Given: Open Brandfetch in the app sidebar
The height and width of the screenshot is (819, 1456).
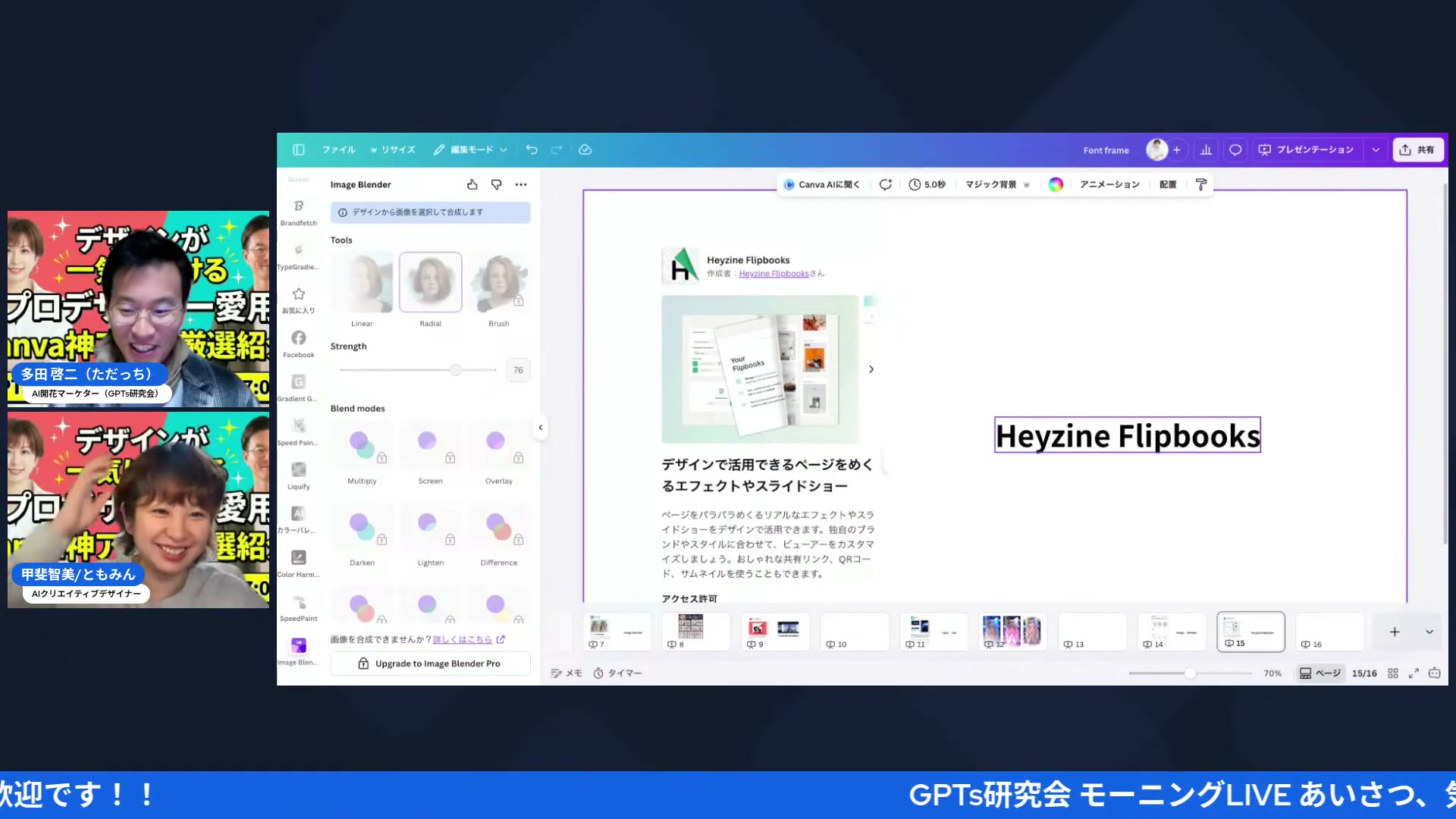Looking at the screenshot, I should pos(298,206).
